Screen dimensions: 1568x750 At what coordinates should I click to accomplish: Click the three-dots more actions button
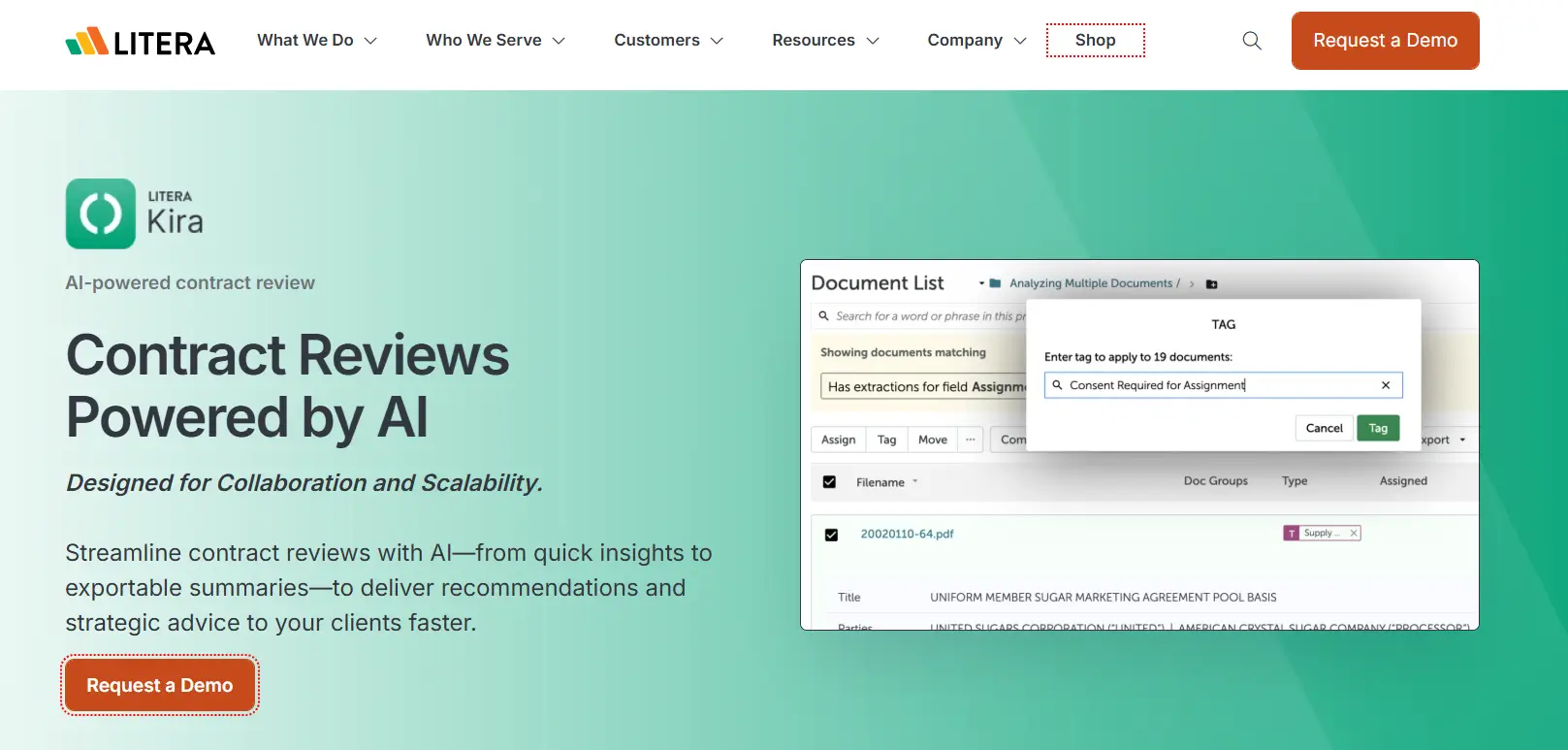pyautogui.click(x=970, y=440)
